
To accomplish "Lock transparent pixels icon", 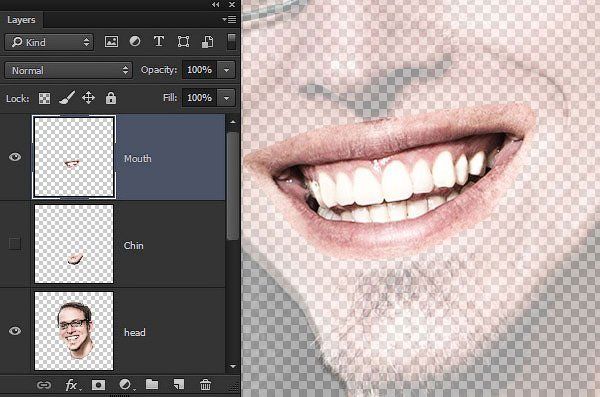I will coord(44,98).
